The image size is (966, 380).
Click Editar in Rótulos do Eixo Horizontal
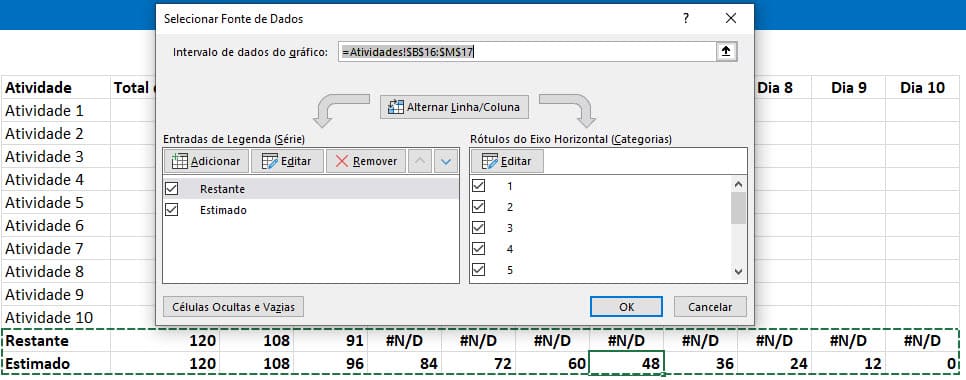tap(507, 161)
